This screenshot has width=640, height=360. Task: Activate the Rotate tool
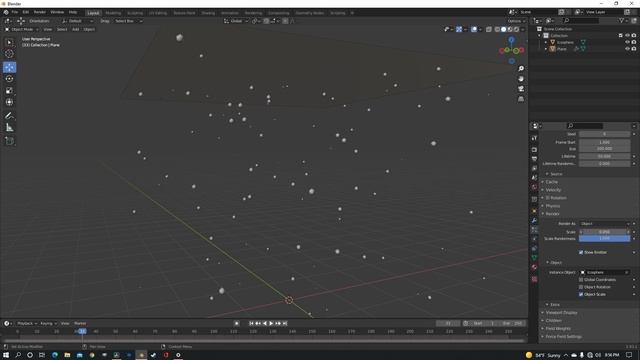9,79
